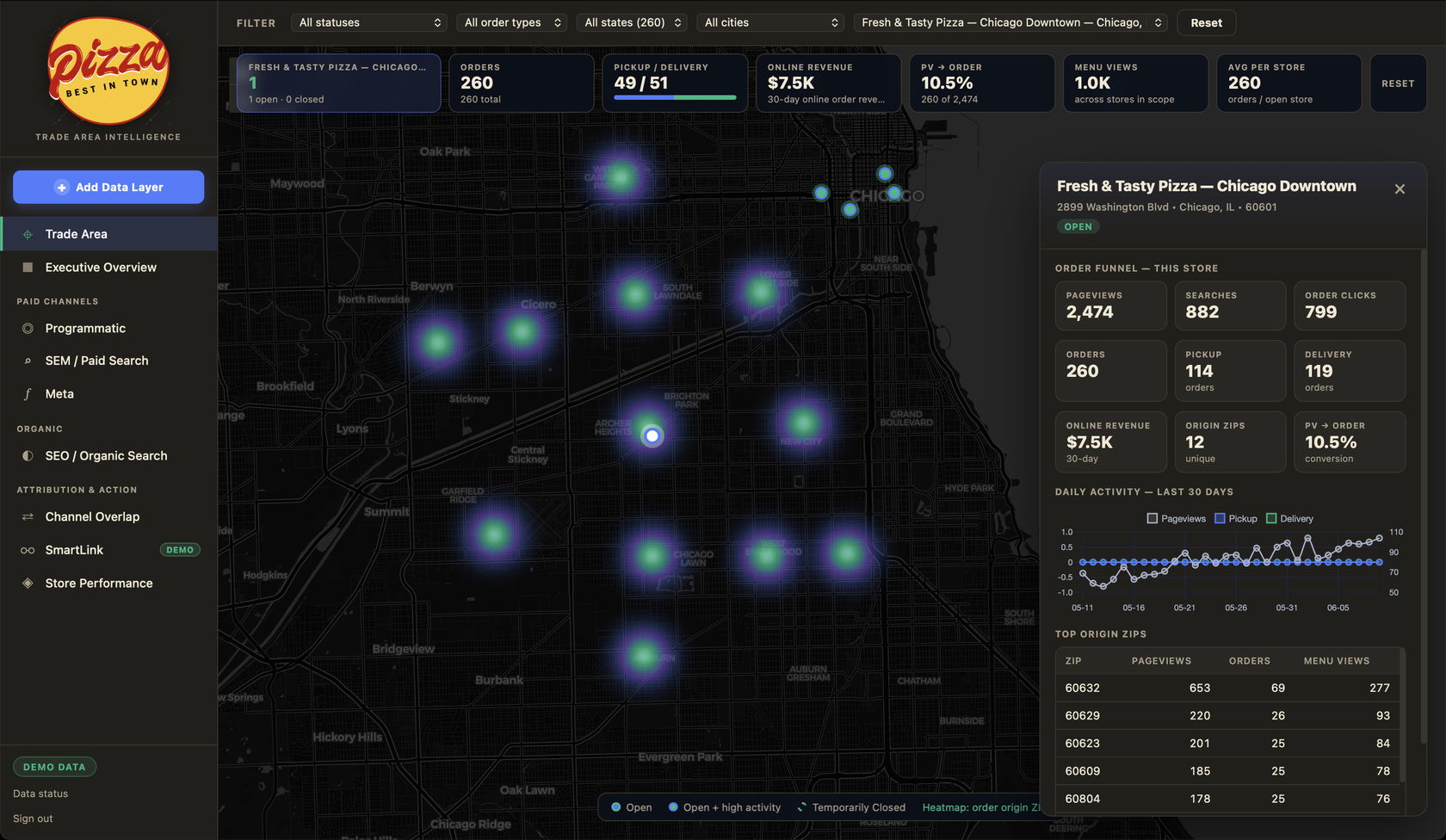Click the plus icon on Add Data Layer
Viewport: 1446px width, 840px height.
pyautogui.click(x=61, y=187)
